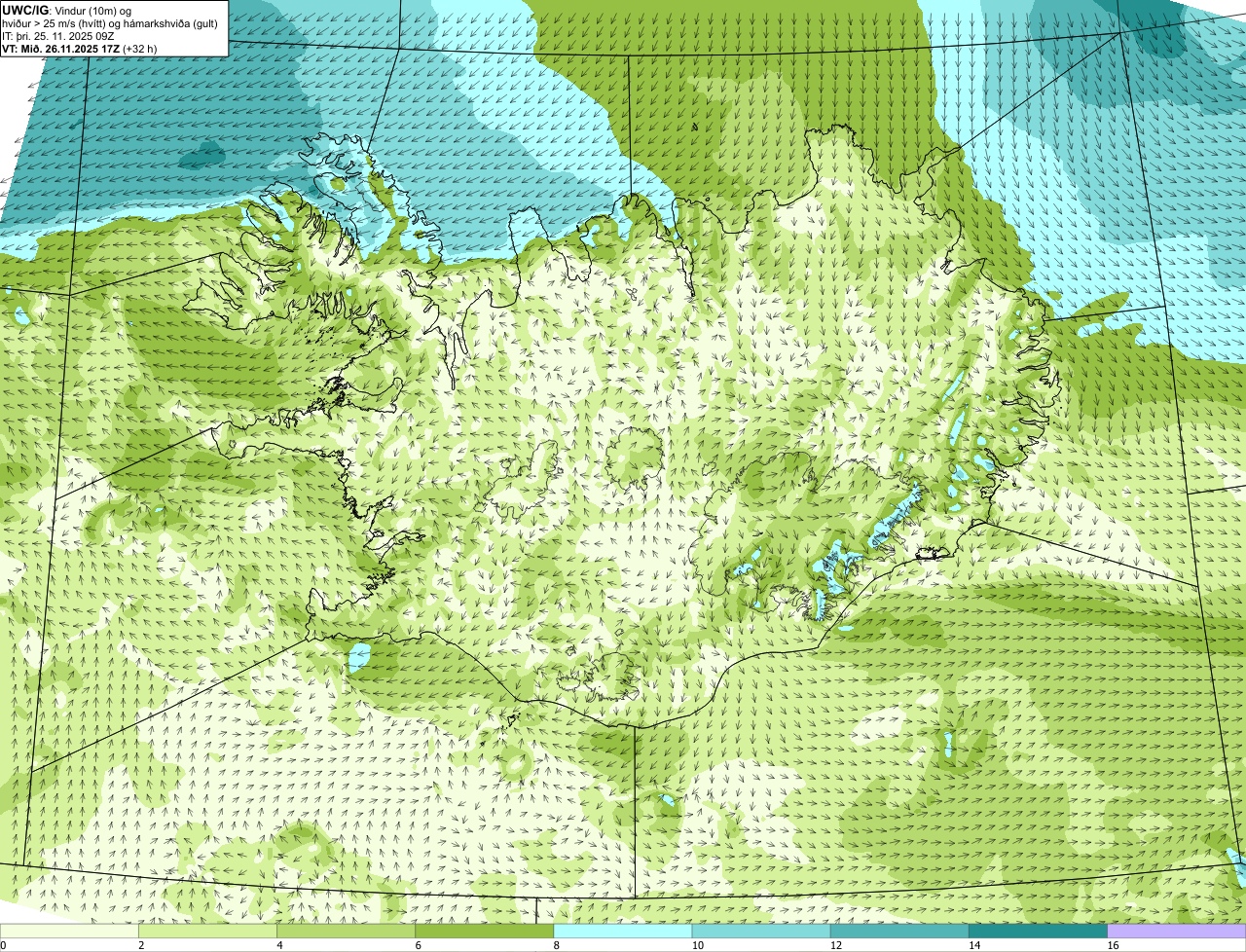The width and height of the screenshot is (1246, 952).
Task: Click the 0–2 m/s pale yellow legend swatch
Action: [69, 931]
